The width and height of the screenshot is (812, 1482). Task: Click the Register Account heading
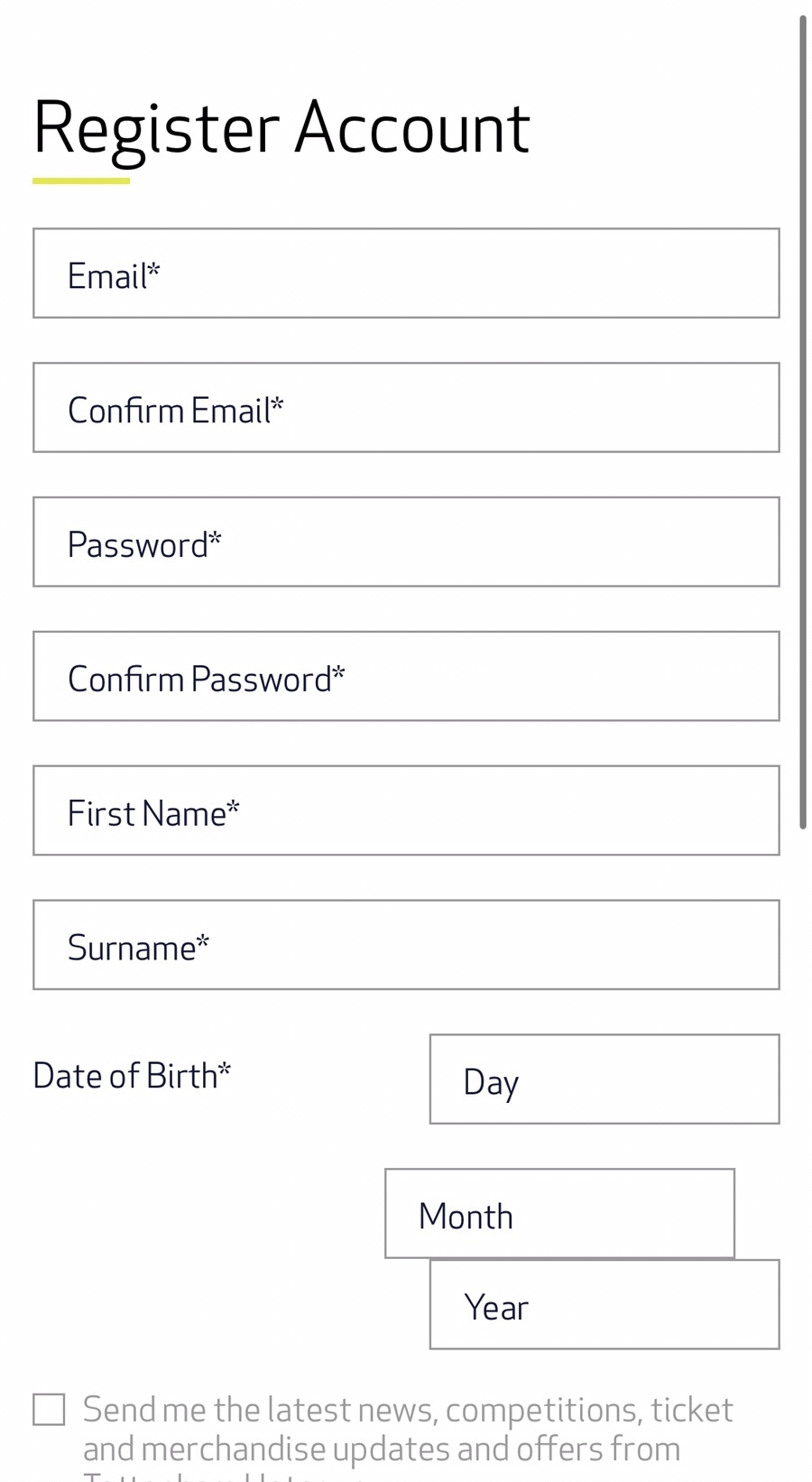pos(281,127)
